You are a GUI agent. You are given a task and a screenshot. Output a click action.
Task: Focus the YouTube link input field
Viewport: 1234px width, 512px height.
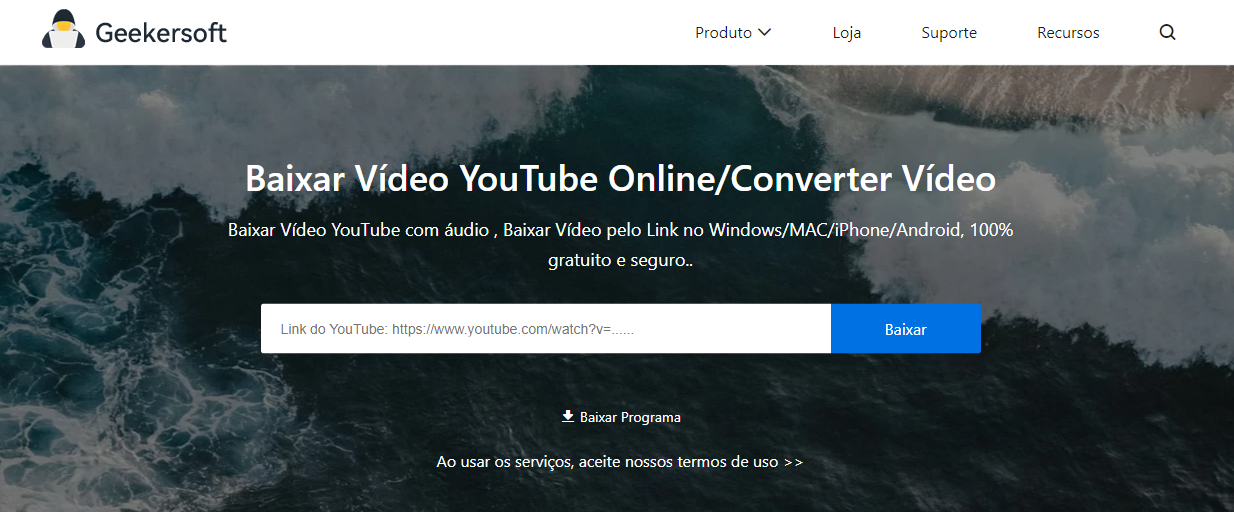(546, 329)
